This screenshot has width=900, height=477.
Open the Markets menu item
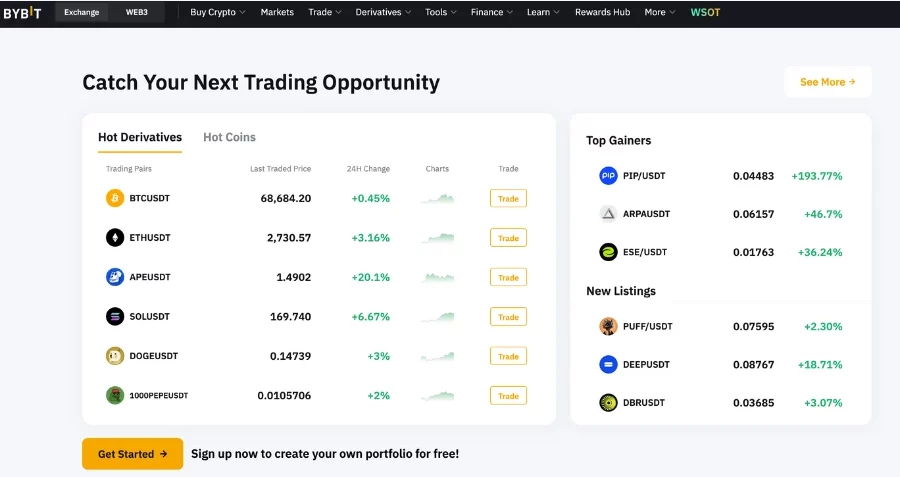click(277, 12)
